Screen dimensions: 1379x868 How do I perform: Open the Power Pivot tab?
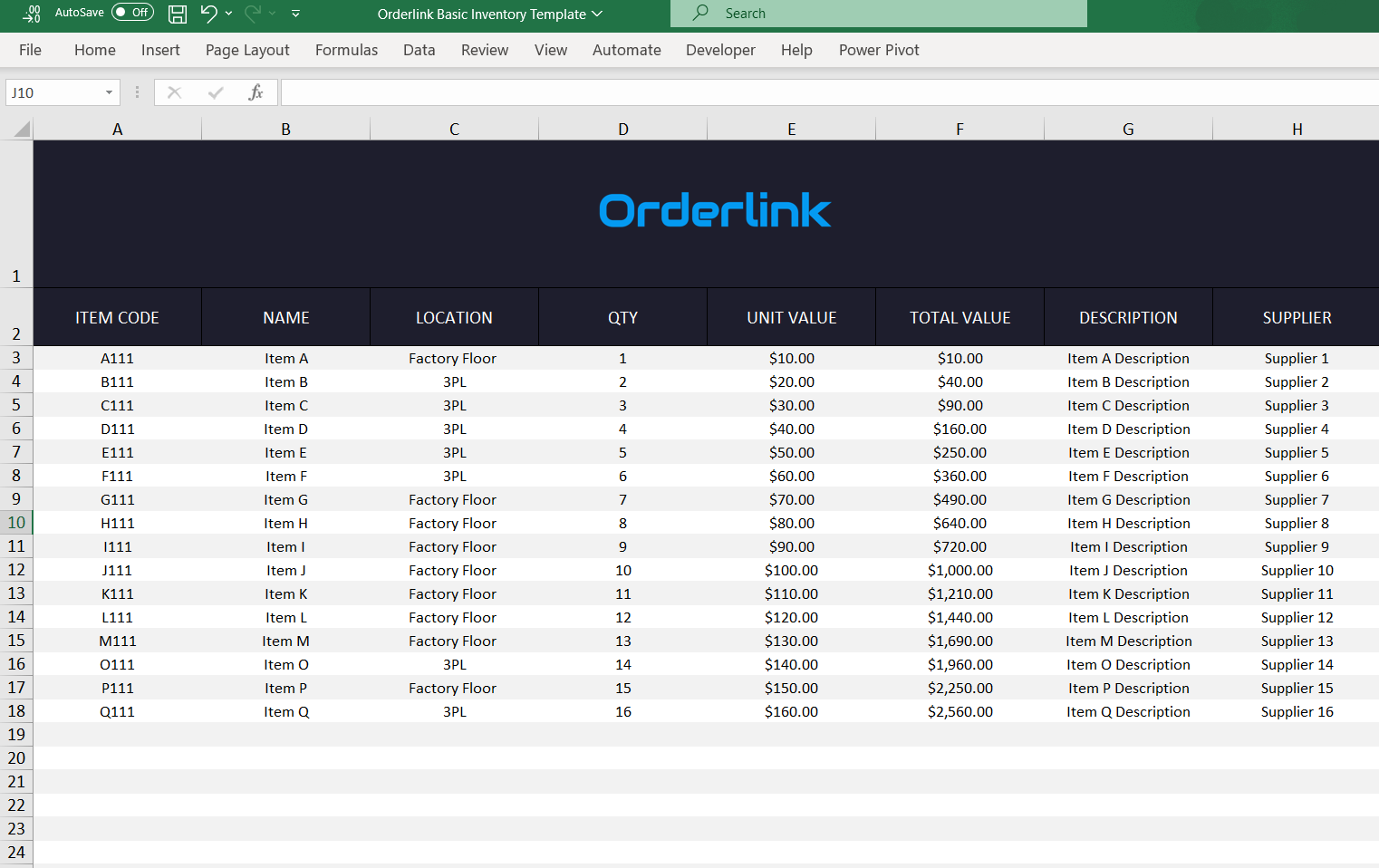pyautogui.click(x=879, y=50)
